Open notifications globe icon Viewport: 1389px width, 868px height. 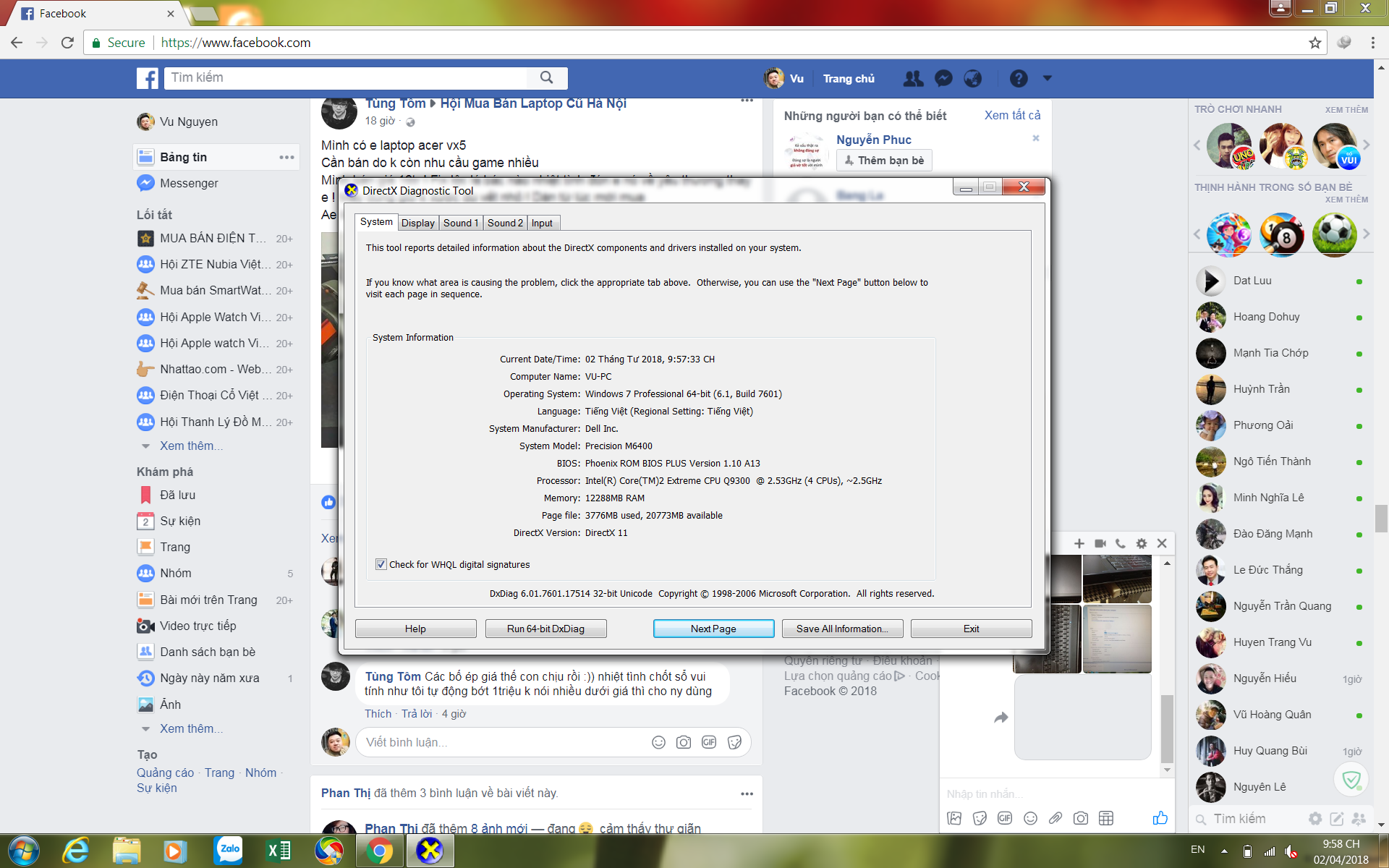973,78
